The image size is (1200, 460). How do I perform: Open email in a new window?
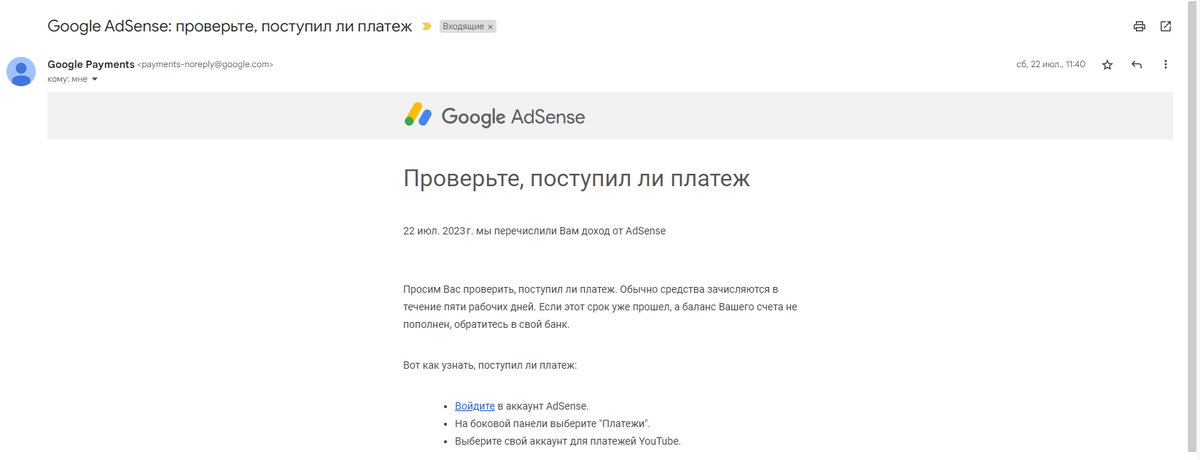pyautogui.click(x=1166, y=26)
